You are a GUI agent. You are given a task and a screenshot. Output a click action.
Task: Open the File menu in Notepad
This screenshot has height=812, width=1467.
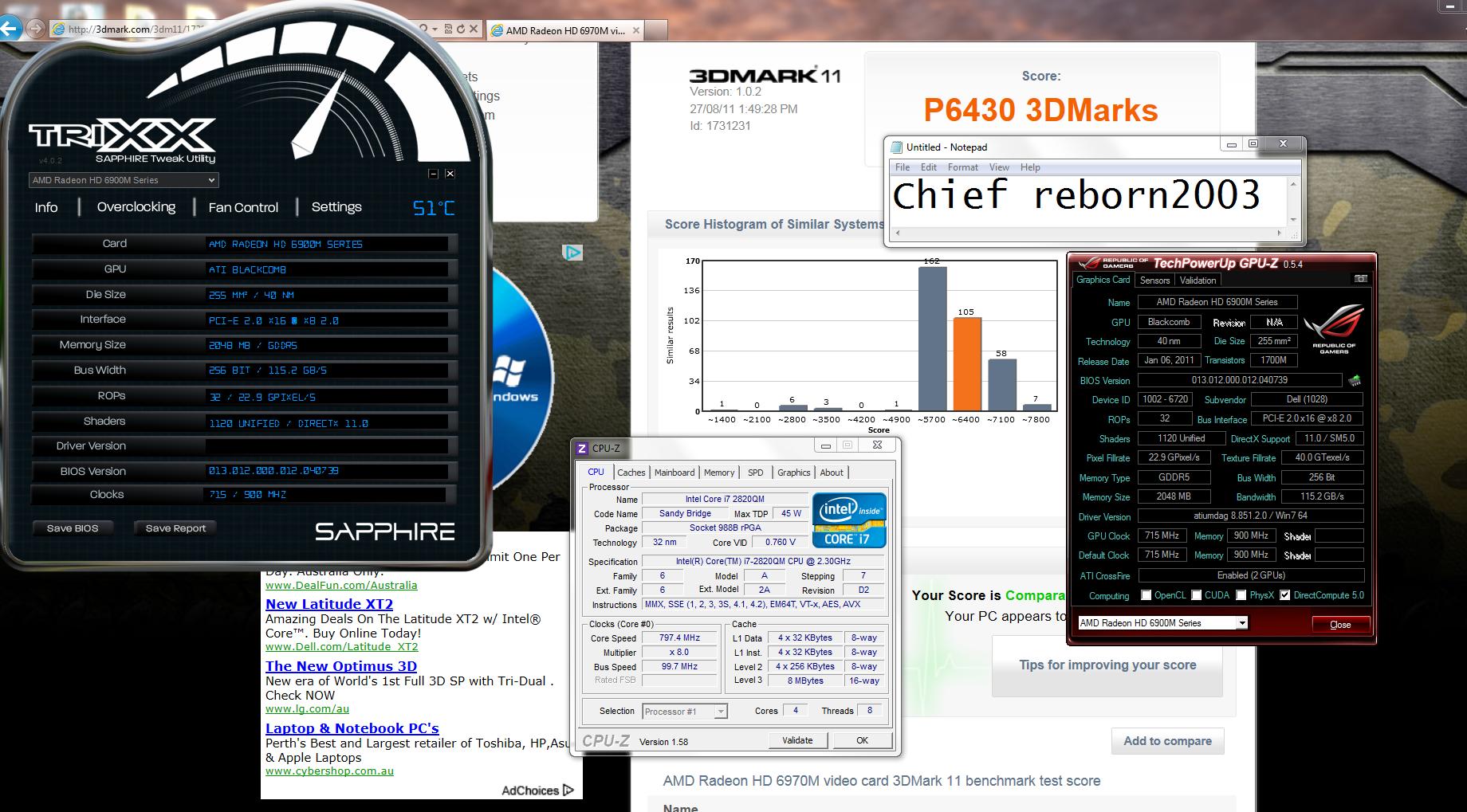pos(903,167)
